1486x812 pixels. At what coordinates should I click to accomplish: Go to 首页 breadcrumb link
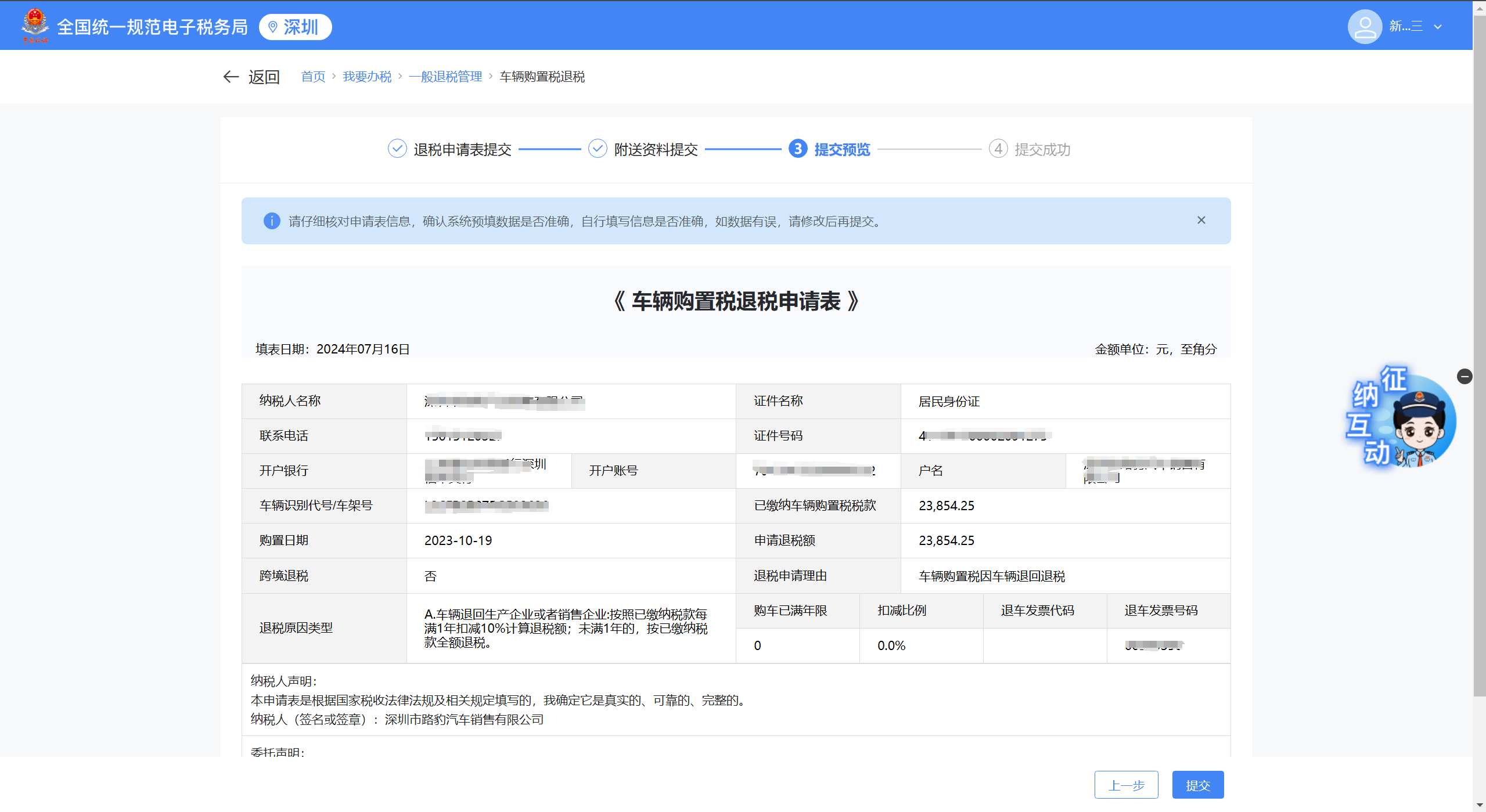pyautogui.click(x=313, y=77)
